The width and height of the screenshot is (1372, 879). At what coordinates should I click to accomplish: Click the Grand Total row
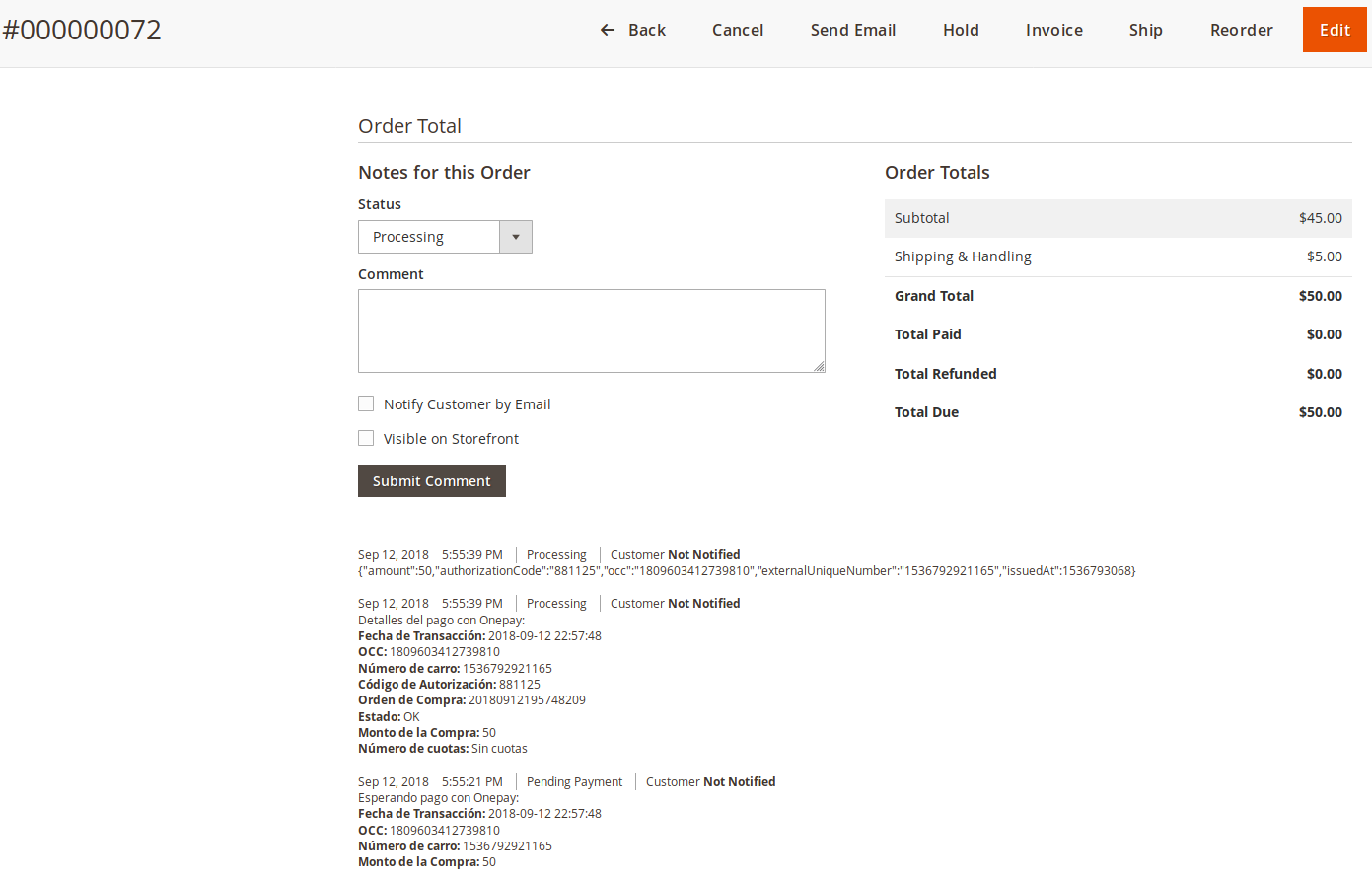pyautogui.click(x=1118, y=296)
